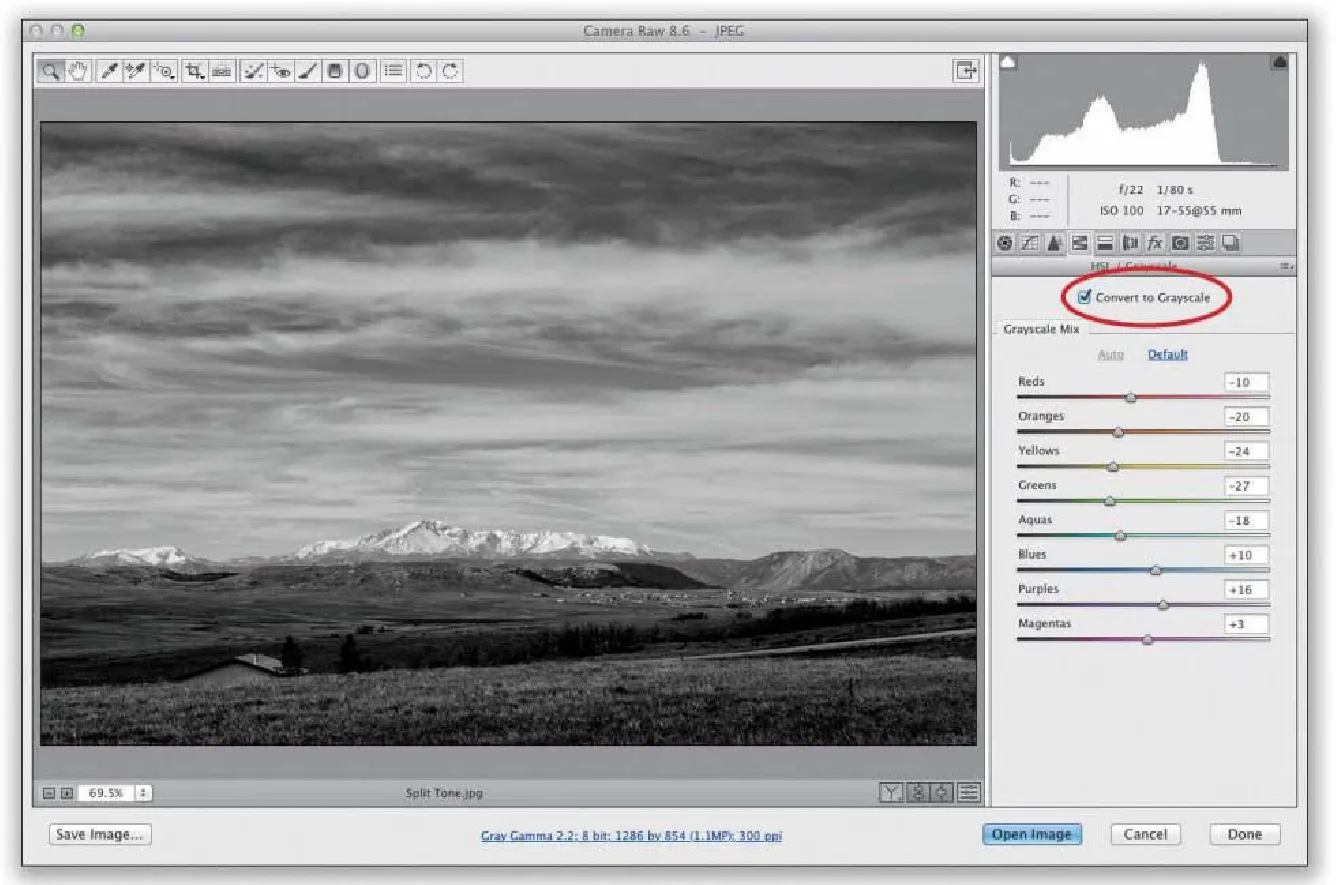Click the Magentas slider handle

[1147, 640]
